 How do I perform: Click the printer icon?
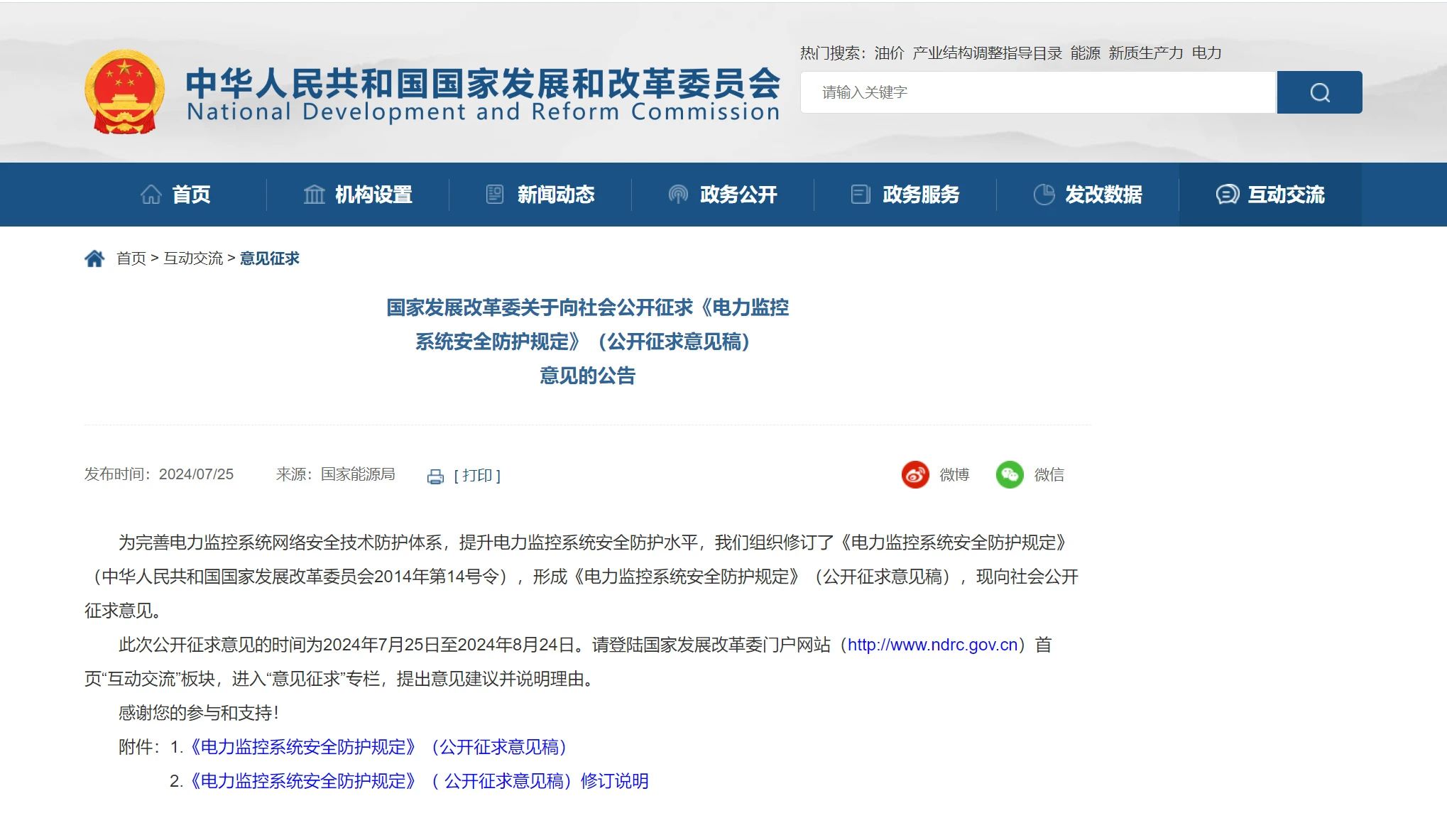[x=435, y=476]
